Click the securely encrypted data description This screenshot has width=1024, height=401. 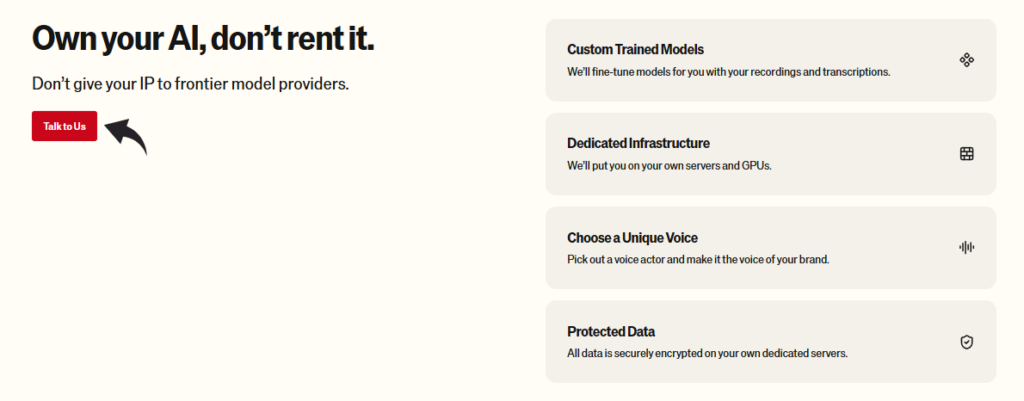[707, 353]
